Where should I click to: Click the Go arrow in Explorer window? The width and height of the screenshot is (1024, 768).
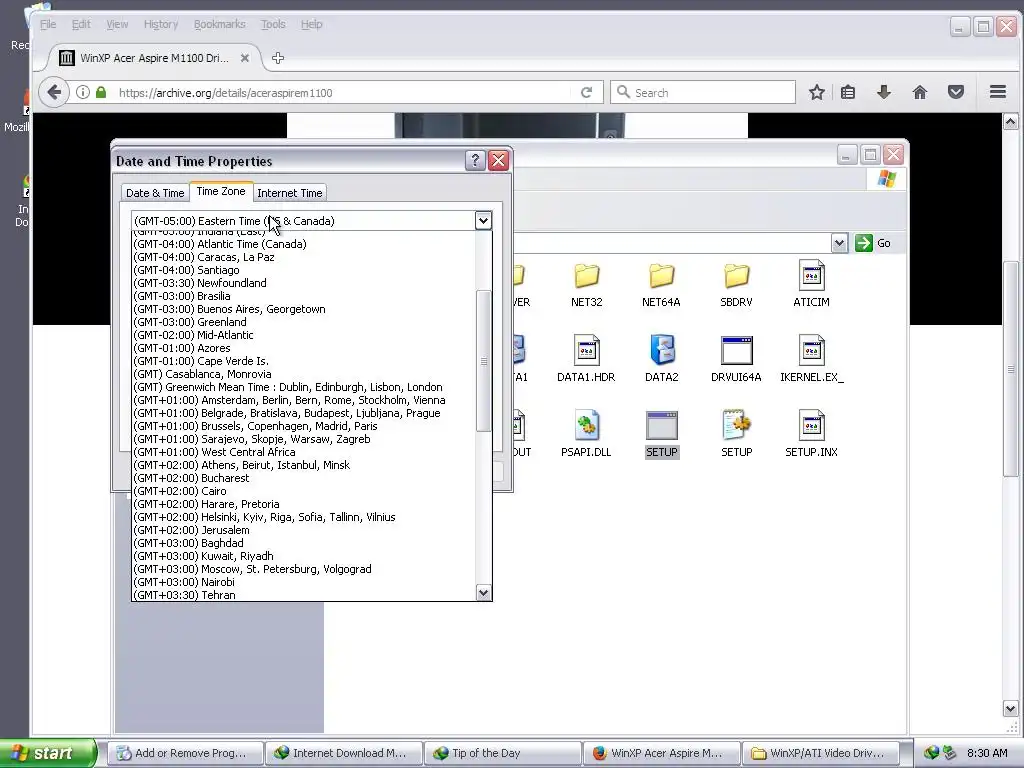click(864, 243)
